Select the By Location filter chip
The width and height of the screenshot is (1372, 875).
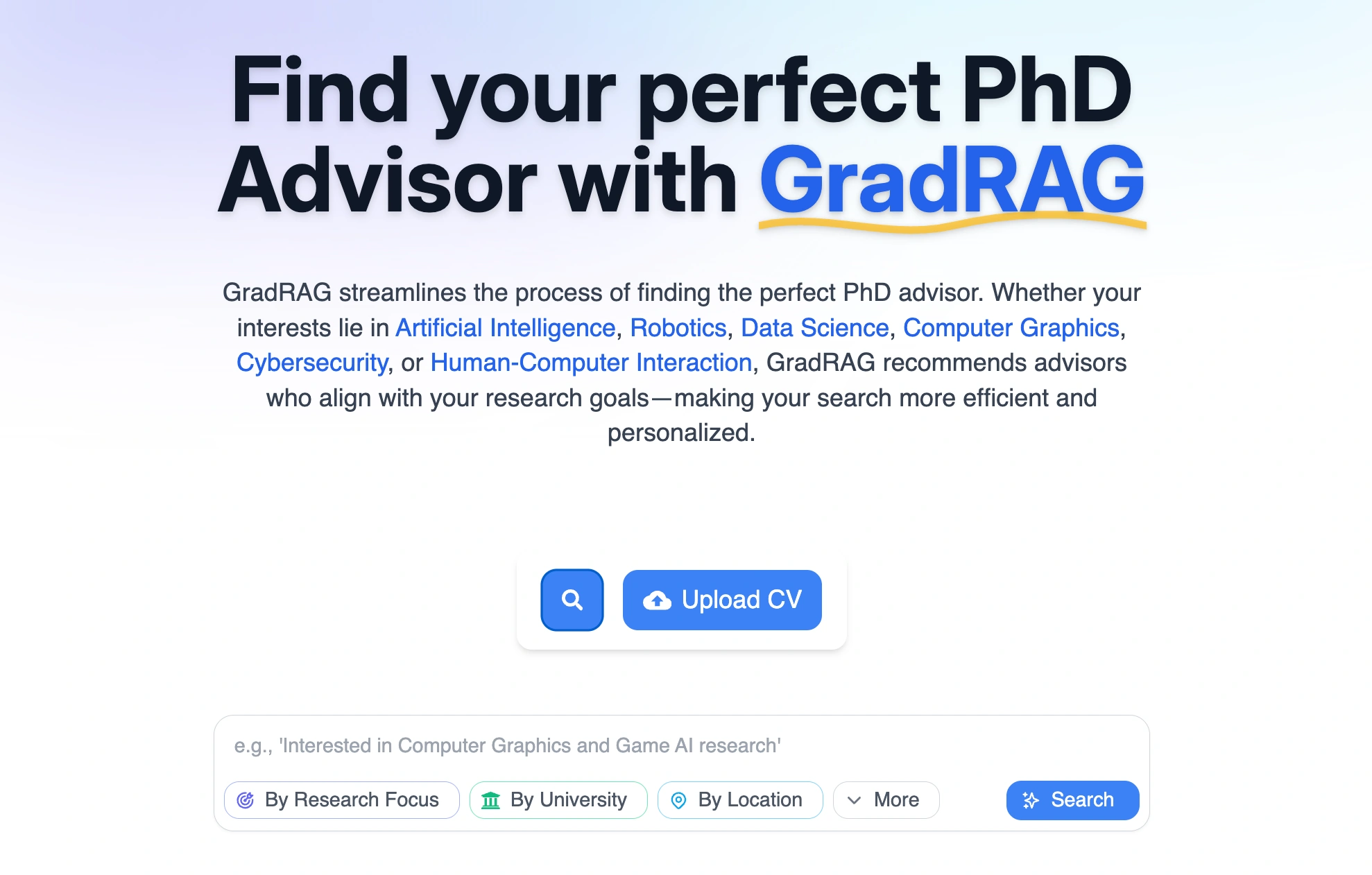tap(739, 799)
